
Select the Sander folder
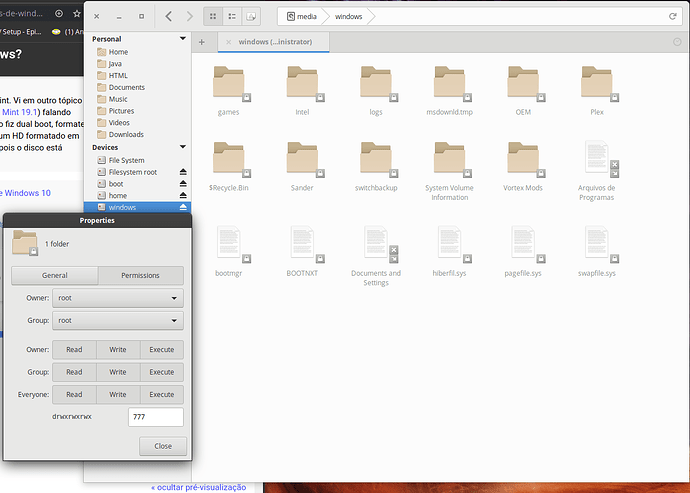[302, 166]
